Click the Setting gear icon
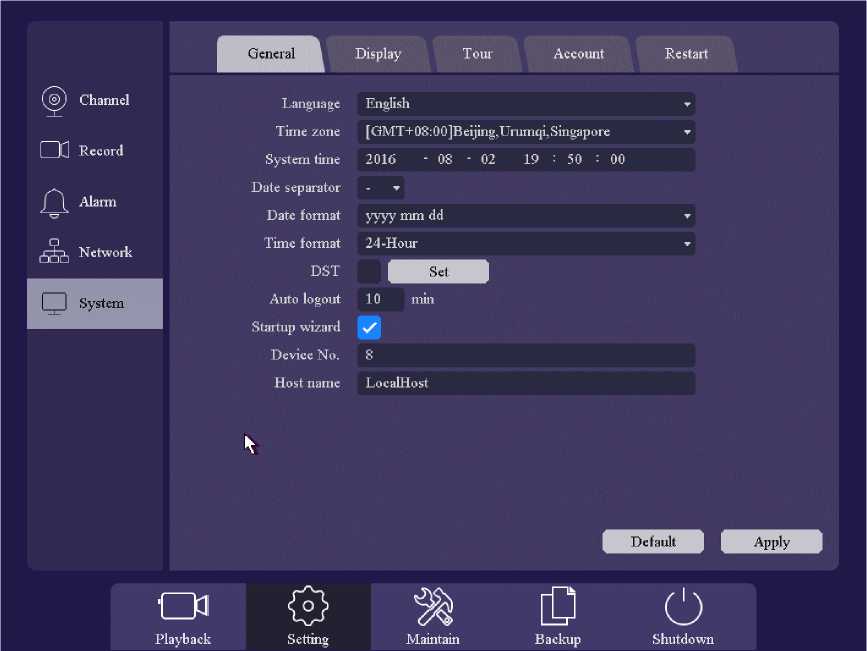This screenshot has height=651, width=867. click(308, 606)
